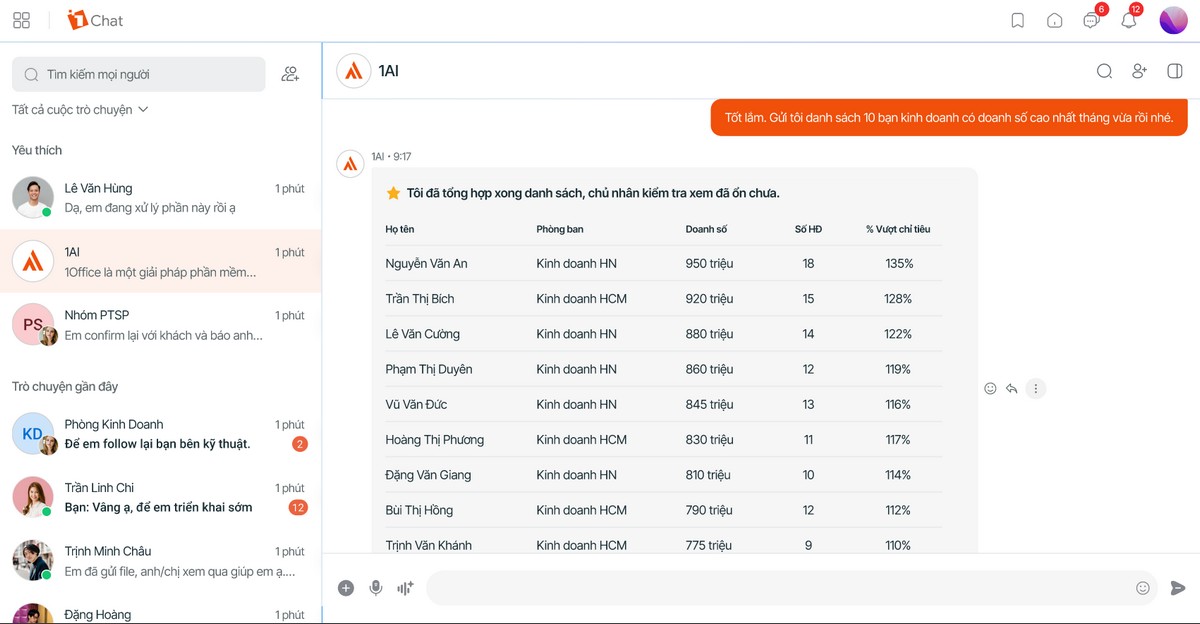Send the message with send arrow
1200x624 pixels.
[x=1178, y=588]
